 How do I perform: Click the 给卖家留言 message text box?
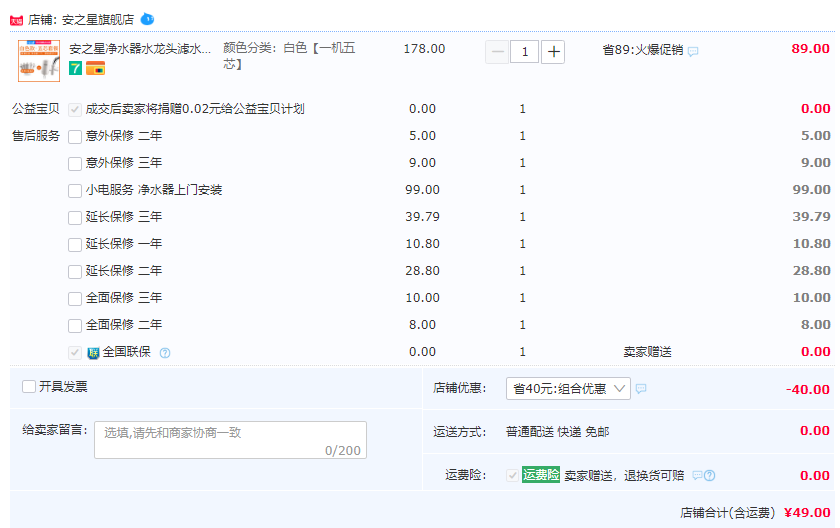point(230,440)
